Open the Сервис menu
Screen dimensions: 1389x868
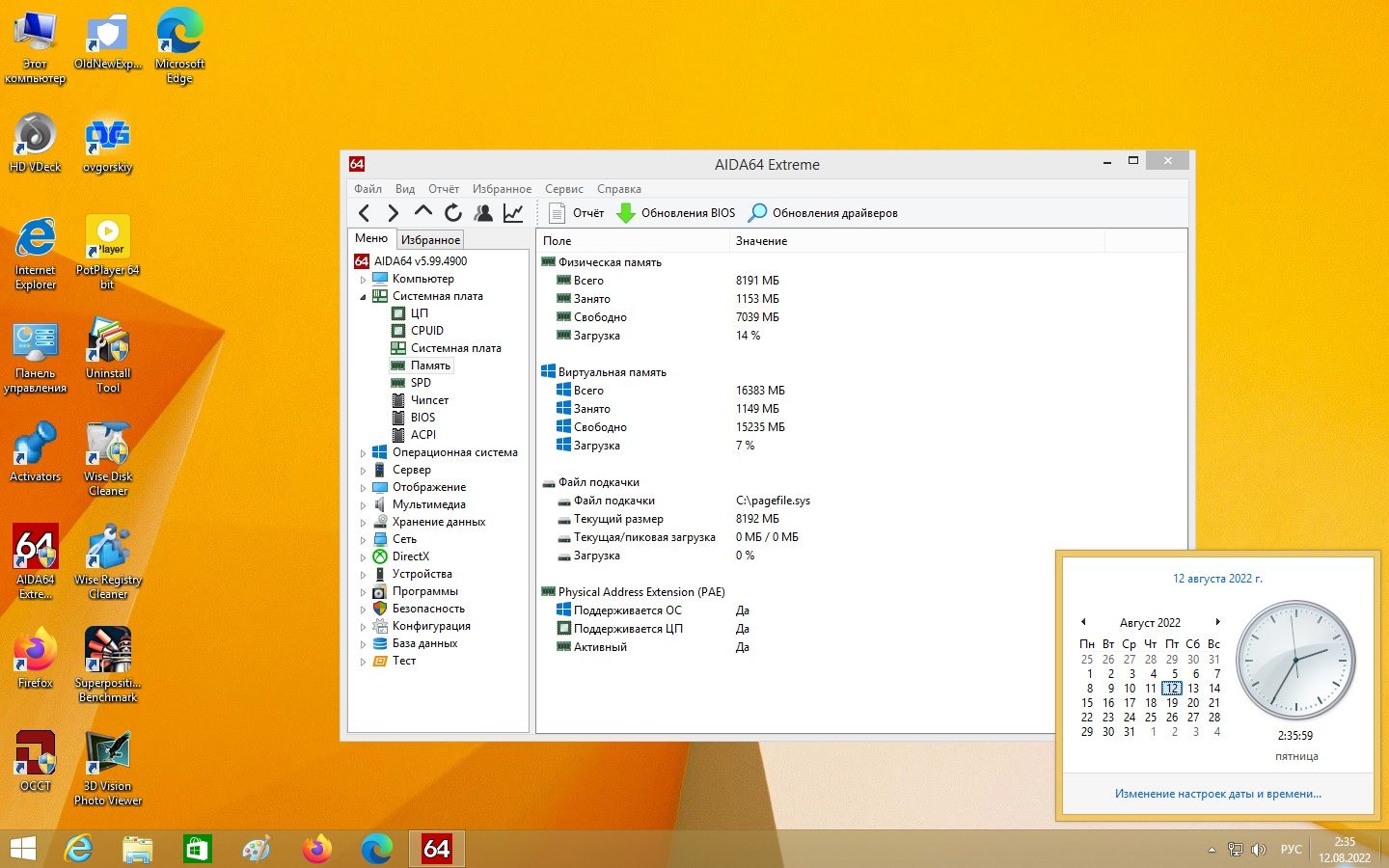(x=563, y=189)
